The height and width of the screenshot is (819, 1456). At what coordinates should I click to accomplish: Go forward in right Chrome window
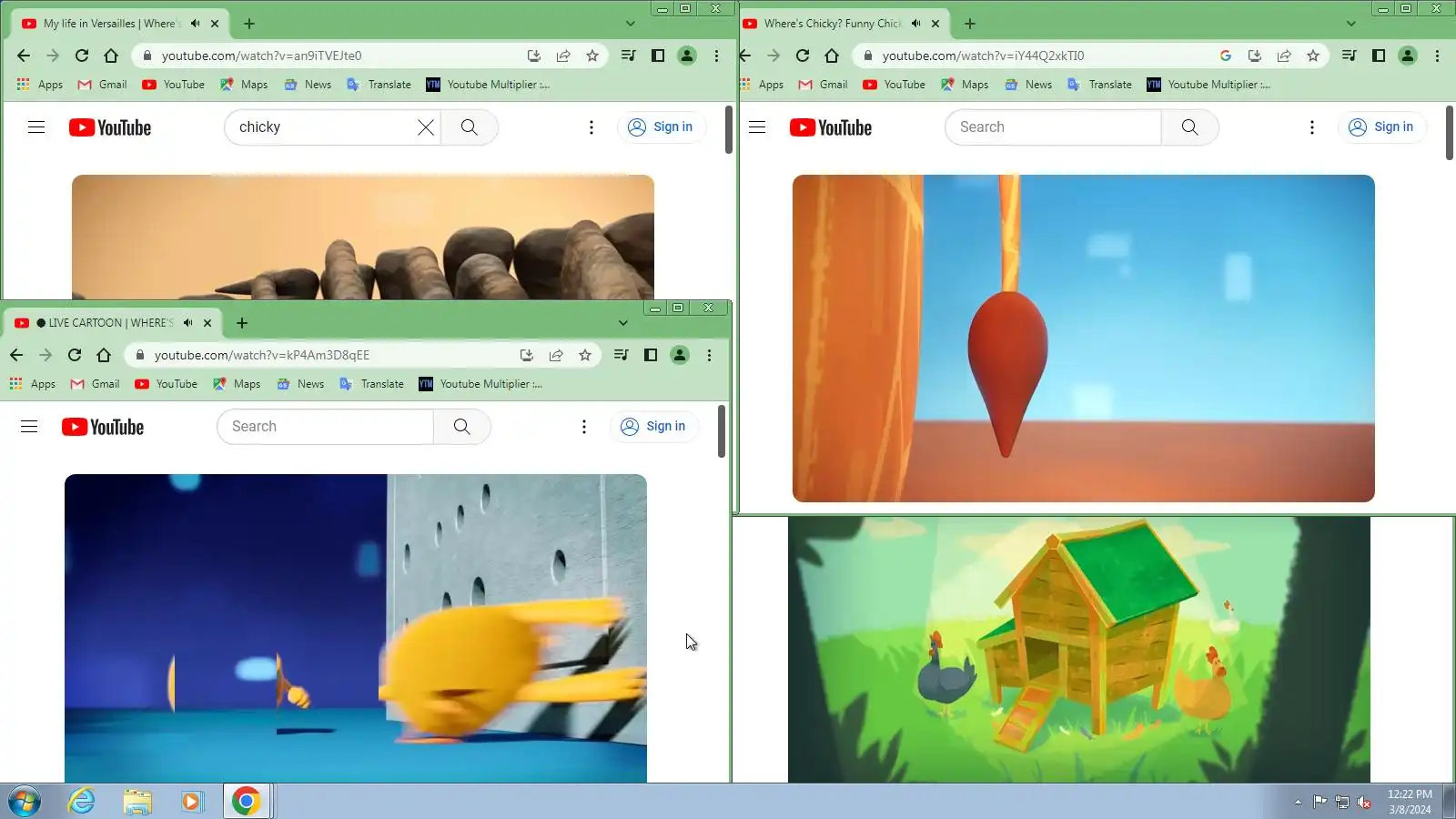click(x=773, y=56)
